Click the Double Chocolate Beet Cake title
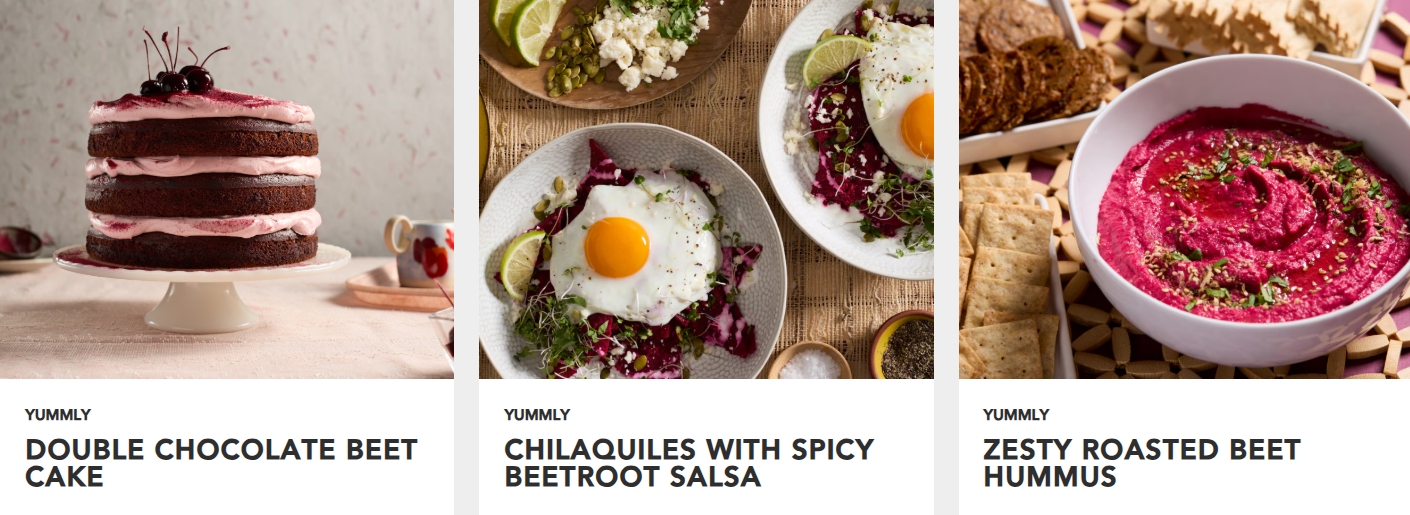Viewport: 1410px width, 515px height. pos(221,463)
